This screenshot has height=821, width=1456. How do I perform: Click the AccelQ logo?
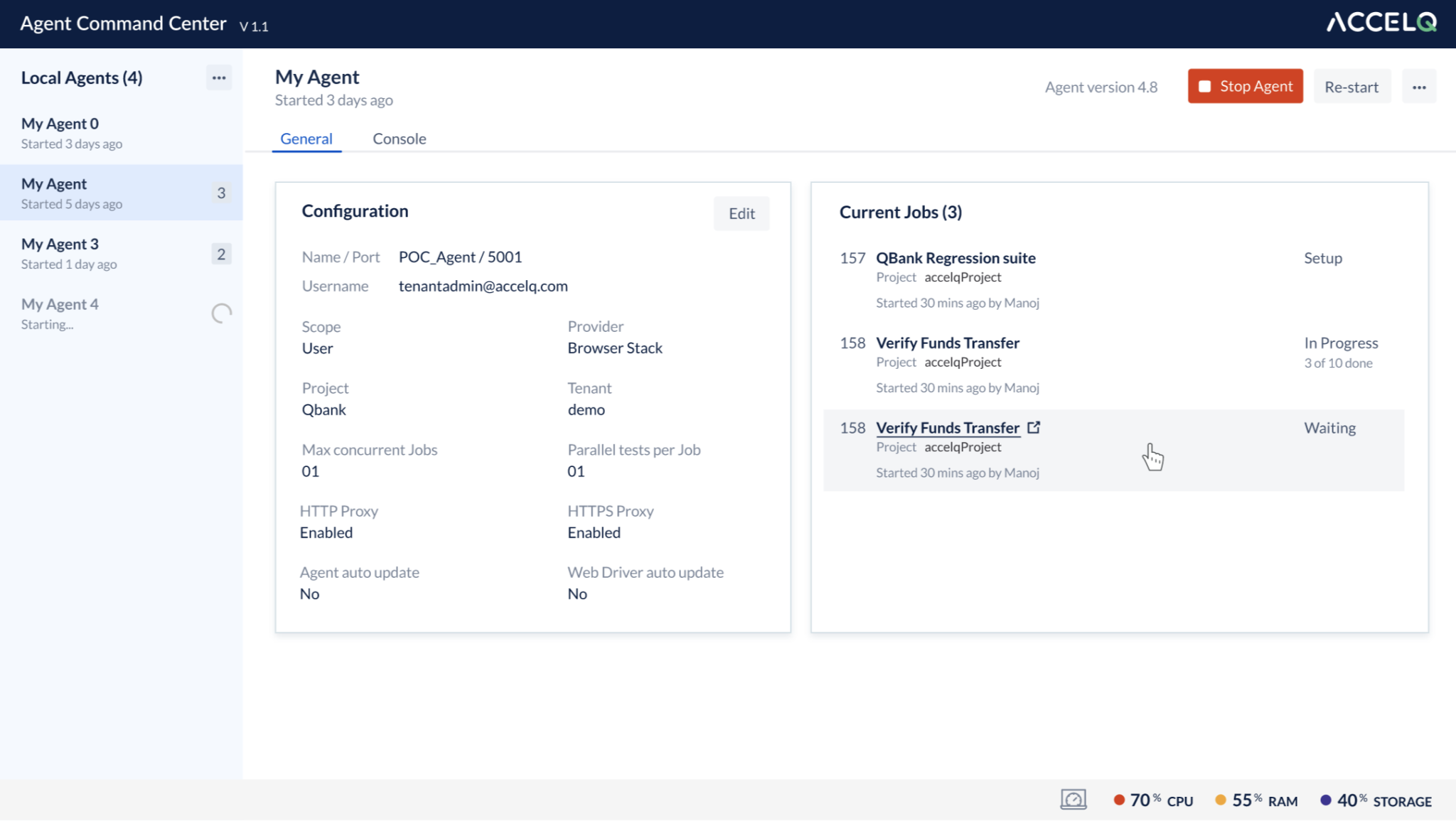pyautogui.click(x=1381, y=23)
